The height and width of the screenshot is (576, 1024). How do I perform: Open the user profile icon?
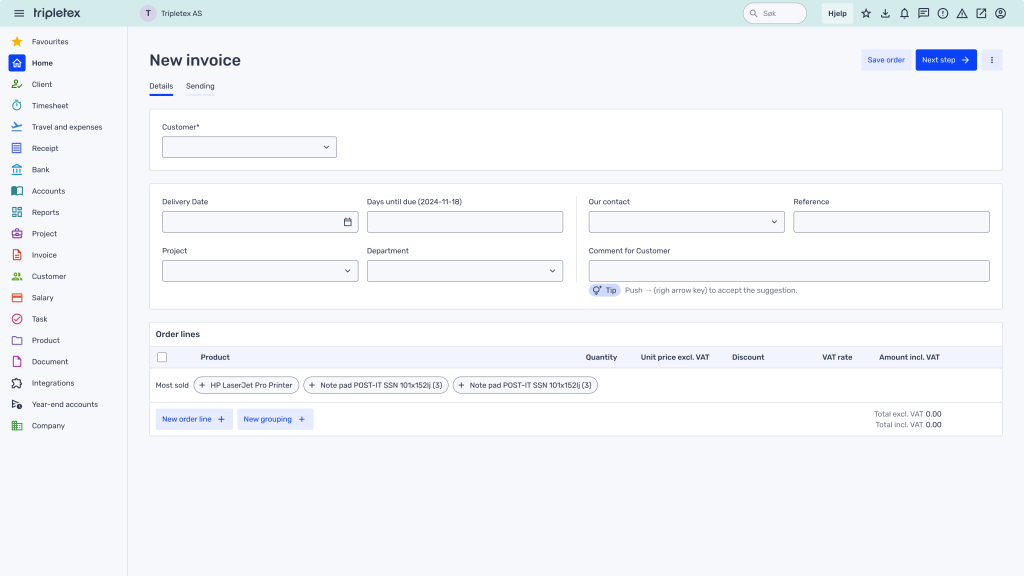click(1000, 13)
